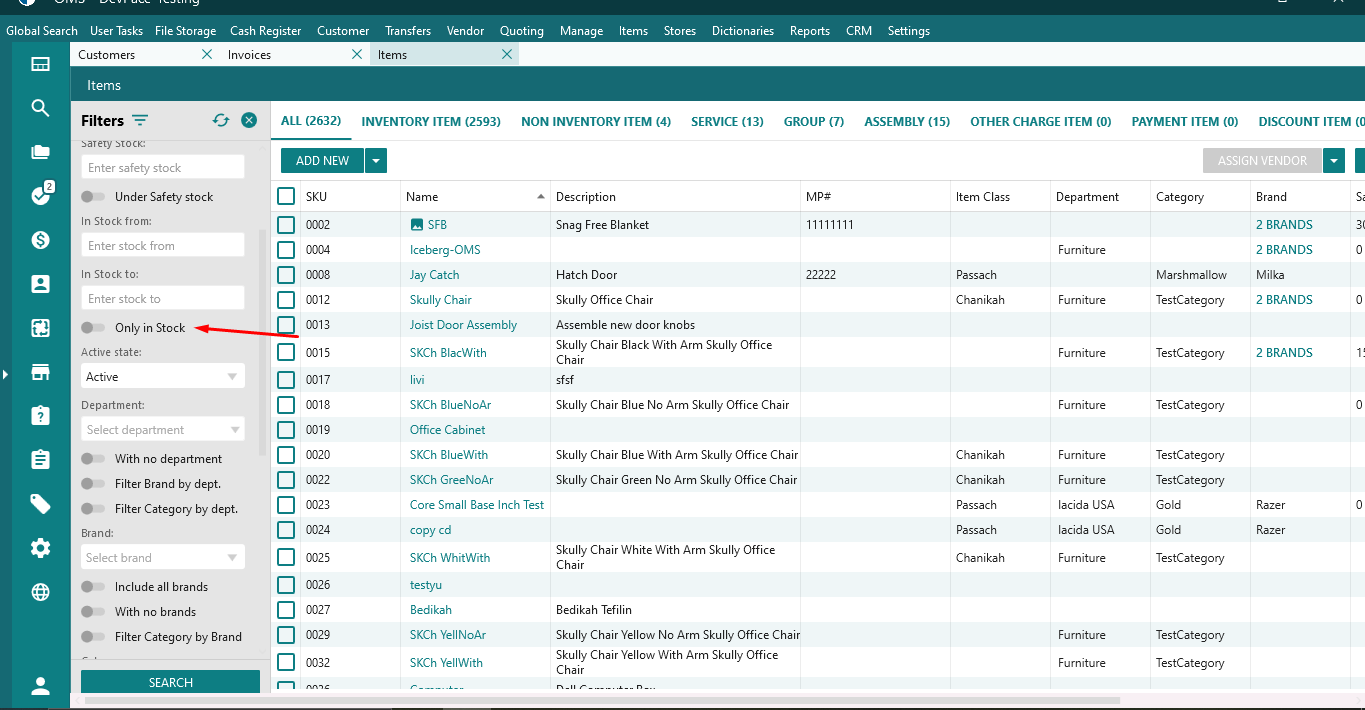The image size is (1365, 710).
Task: Switch to the ASSEMBLY (15) tab
Action: (906, 122)
